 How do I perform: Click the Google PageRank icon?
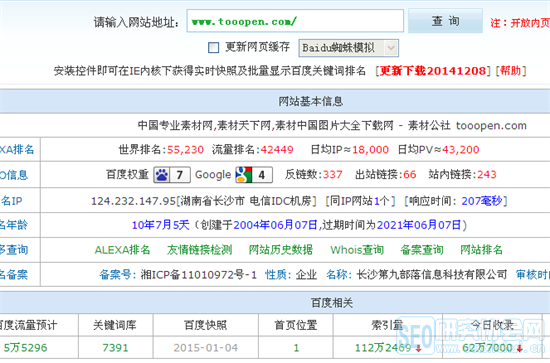244,175
